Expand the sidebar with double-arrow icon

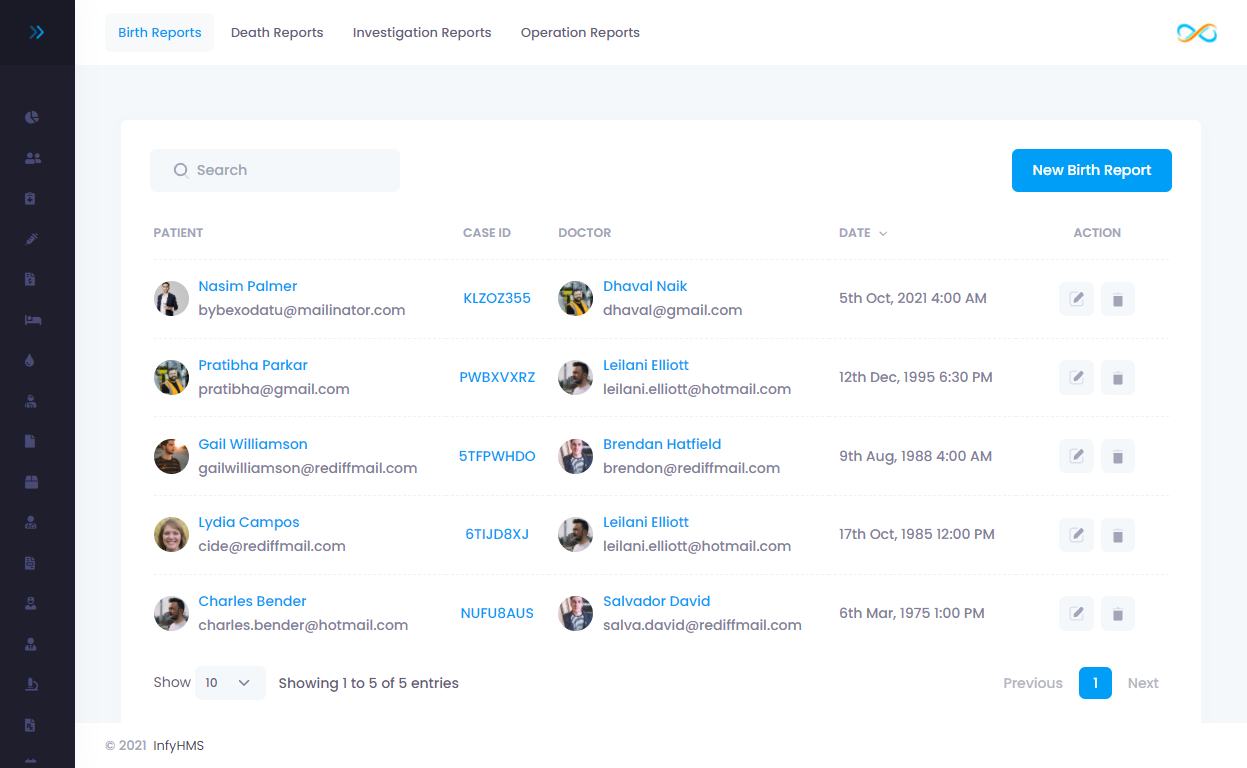37,33
